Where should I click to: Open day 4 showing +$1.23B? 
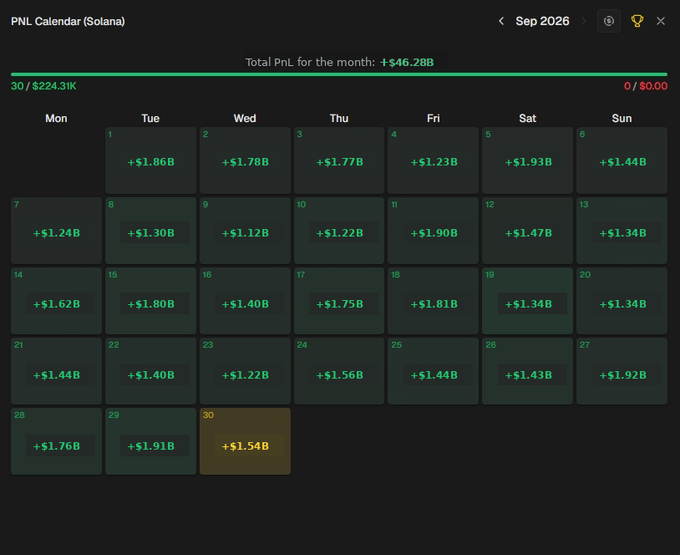pyautogui.click(x=433, y=160)
